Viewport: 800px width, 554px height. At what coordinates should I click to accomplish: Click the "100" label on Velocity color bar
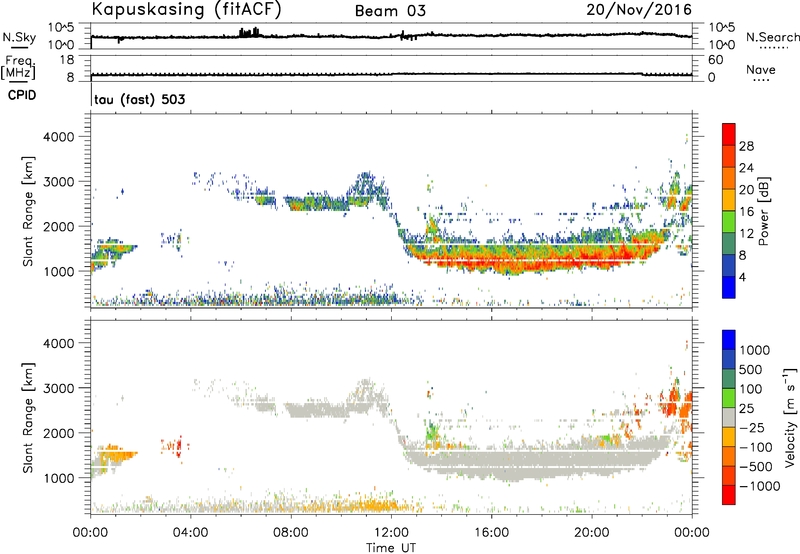[x=751, y=389]
